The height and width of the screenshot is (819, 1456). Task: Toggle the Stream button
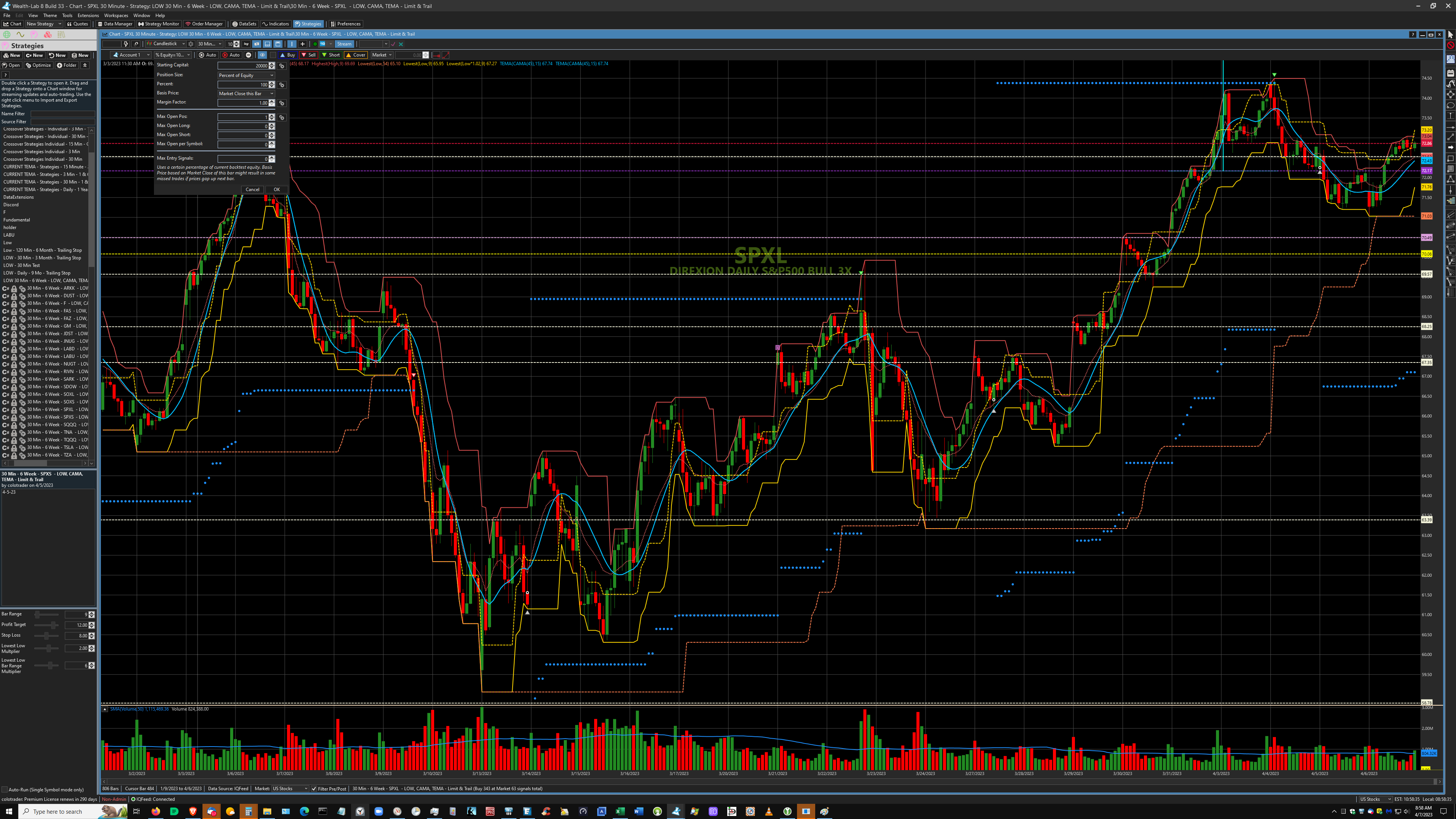coord(344,44)
